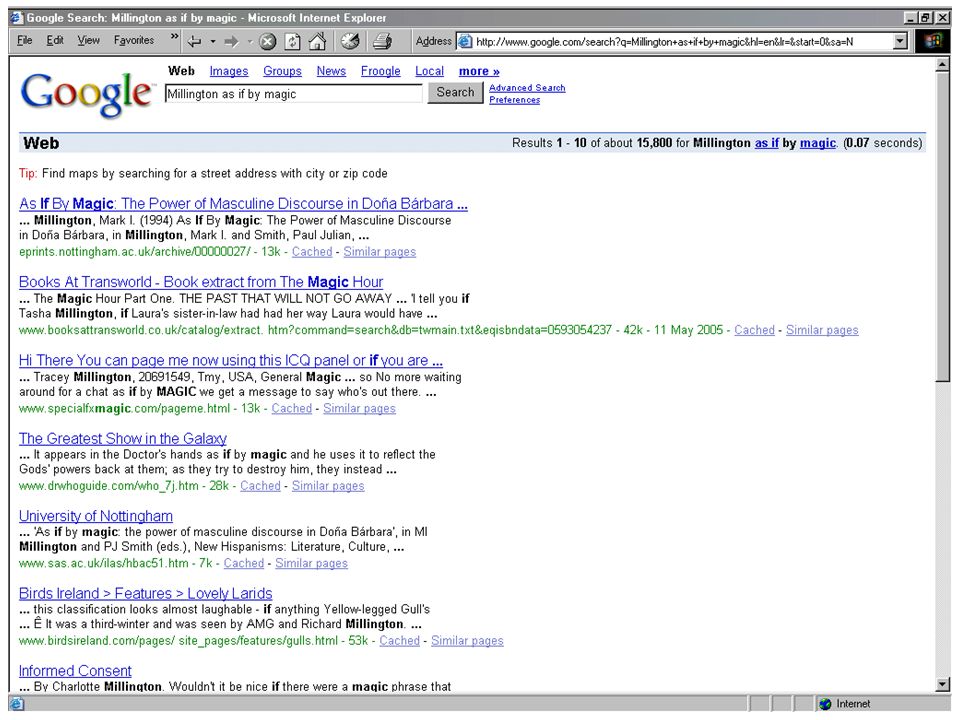Open 'Books At Transworld' Magic Hour result

(x=201, y=282)
